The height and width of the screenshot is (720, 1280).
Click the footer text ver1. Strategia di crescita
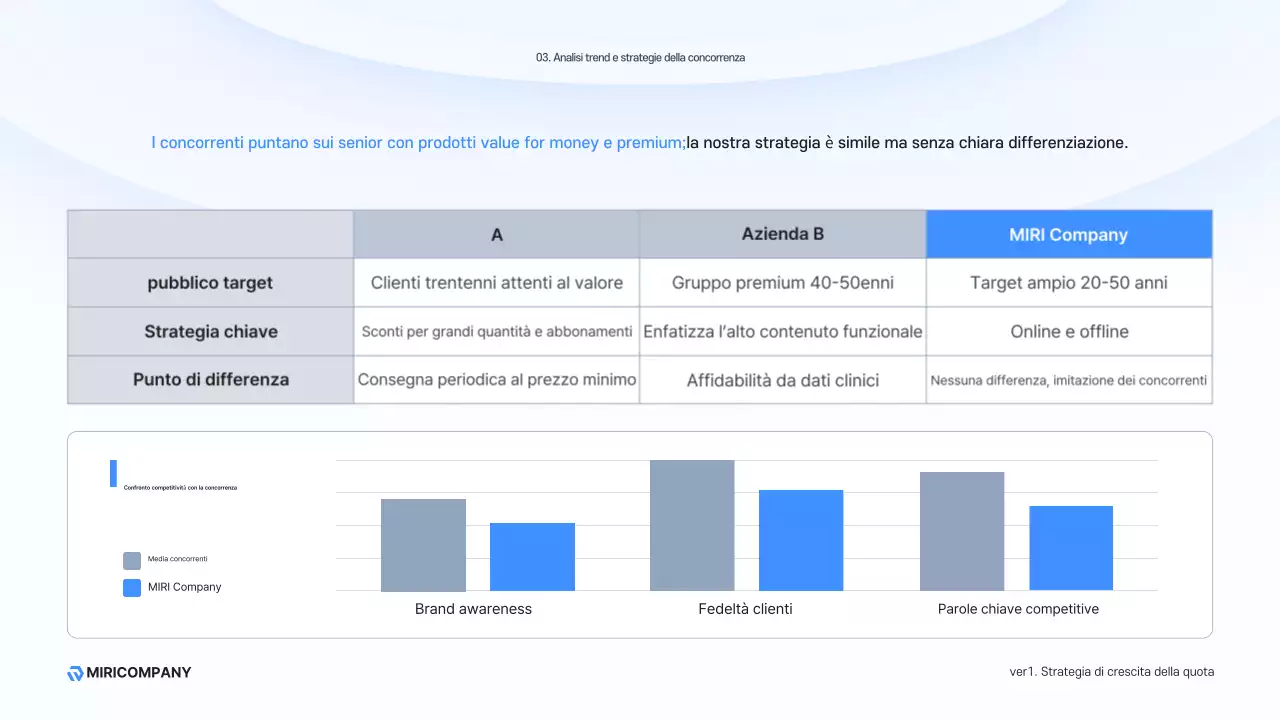pyautogui.click(x=1111, y=672)
